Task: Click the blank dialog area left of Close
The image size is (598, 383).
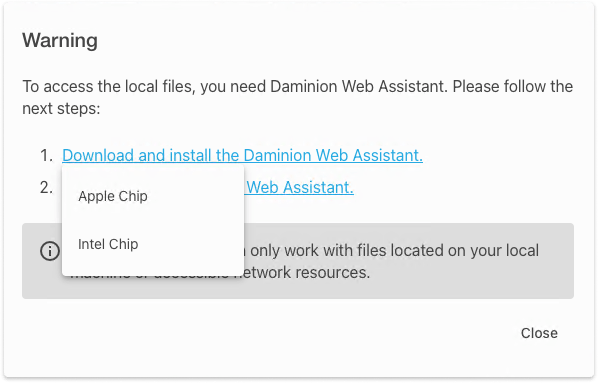Action: point(267,333)
